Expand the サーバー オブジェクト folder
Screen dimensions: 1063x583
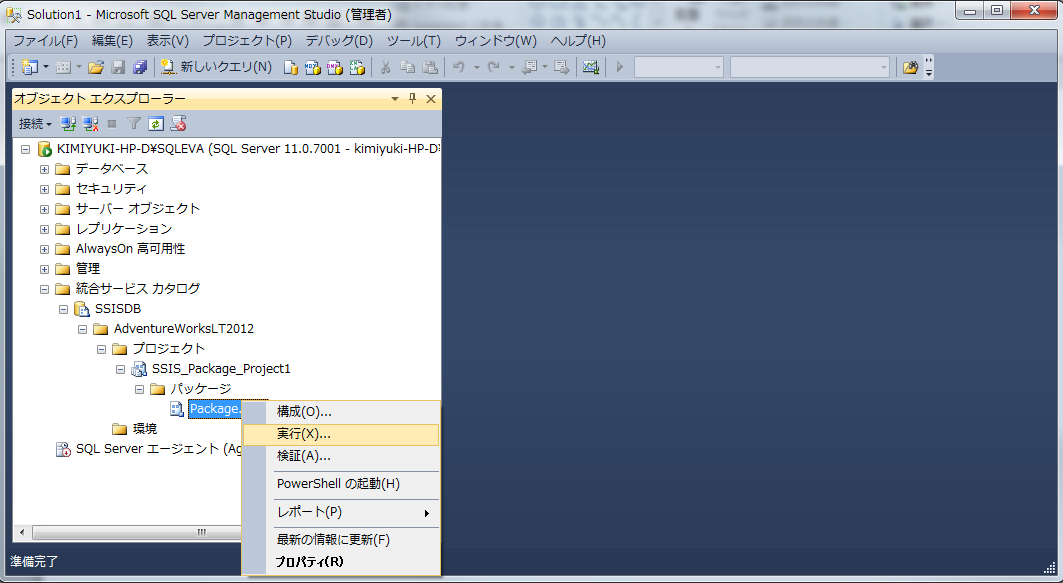tap(44, 209)
